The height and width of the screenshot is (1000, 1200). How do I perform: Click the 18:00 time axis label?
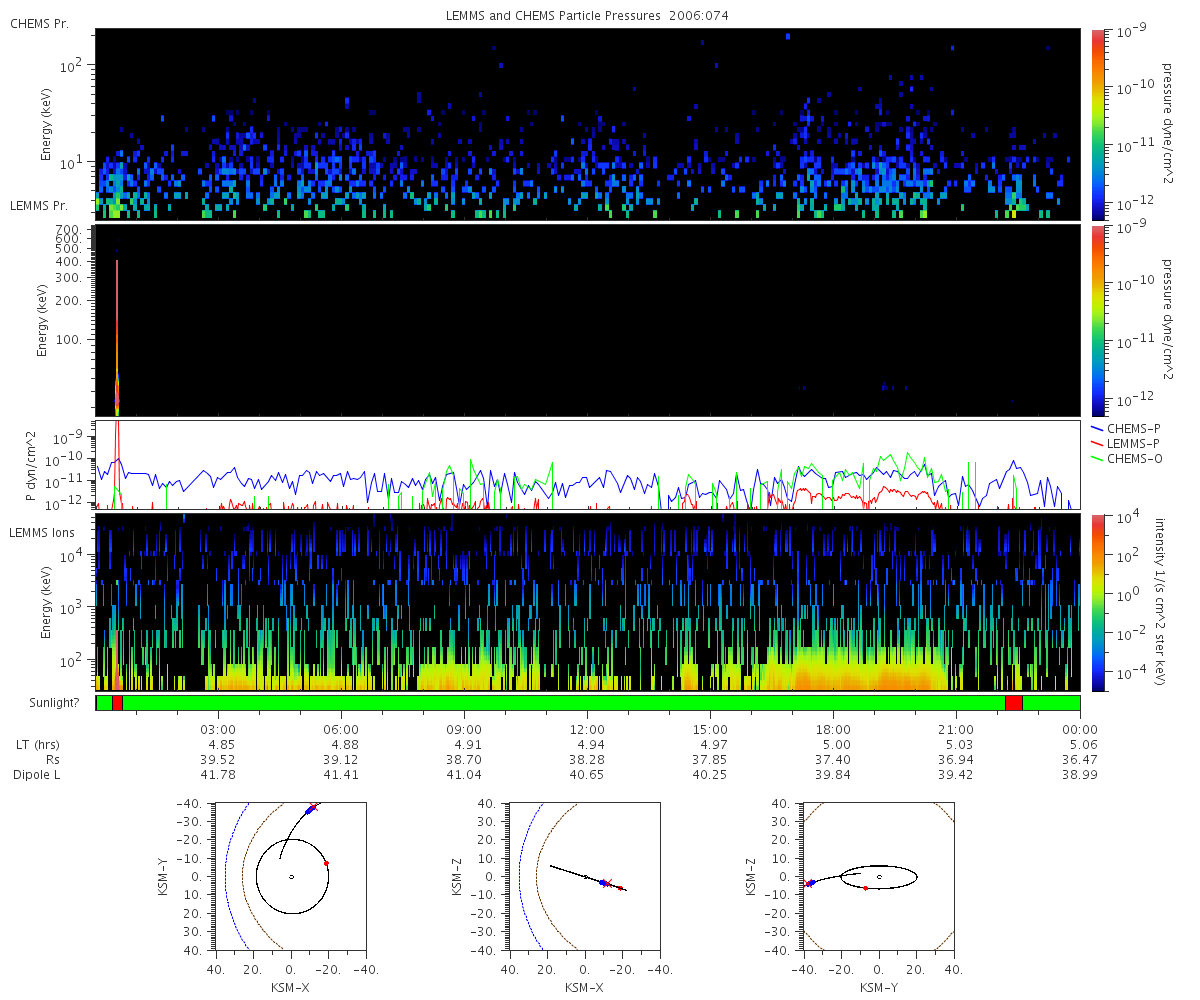(x=833, y=729)
